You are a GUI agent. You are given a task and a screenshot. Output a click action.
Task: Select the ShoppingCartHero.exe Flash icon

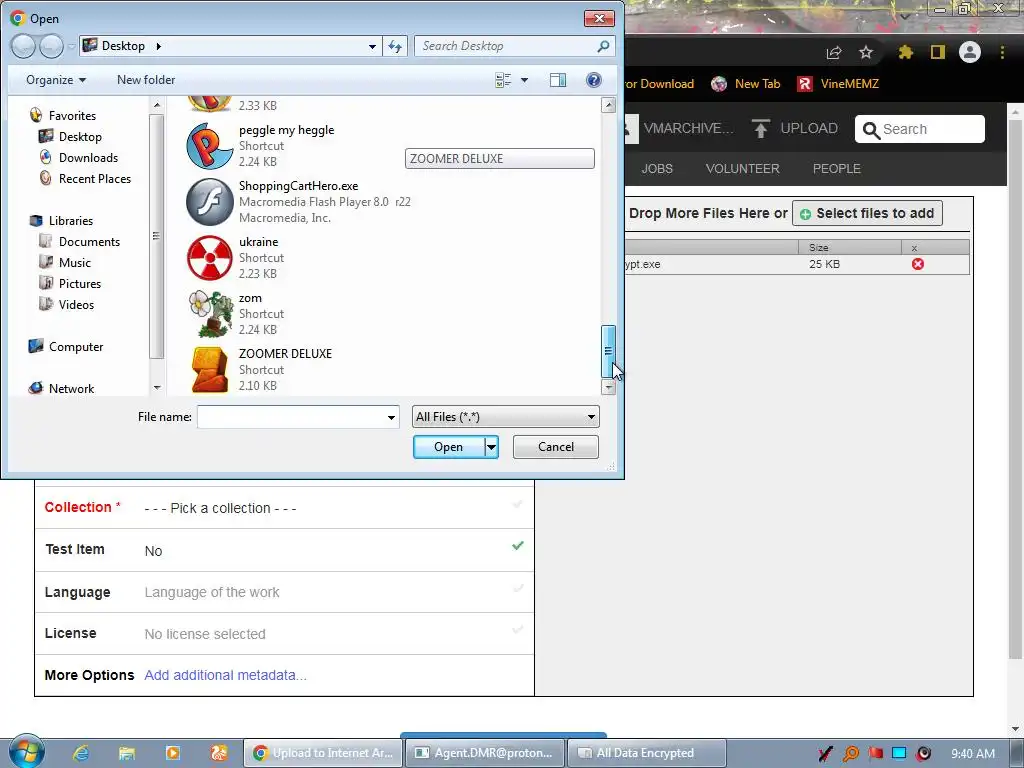[210, 202]
